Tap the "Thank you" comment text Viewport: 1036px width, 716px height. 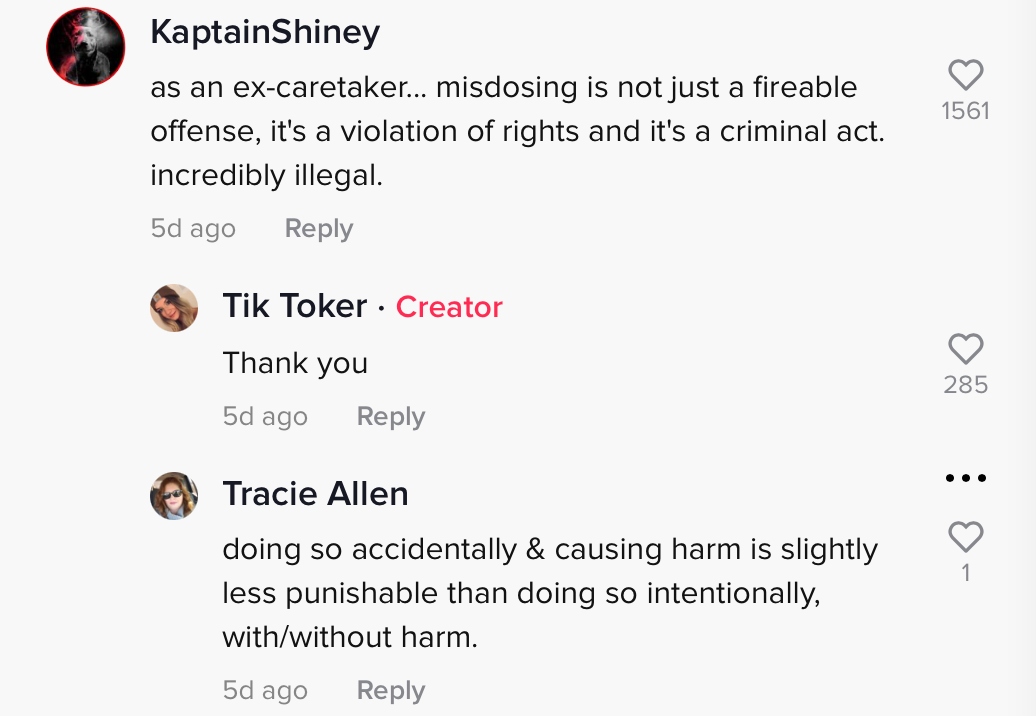(295, 363)
